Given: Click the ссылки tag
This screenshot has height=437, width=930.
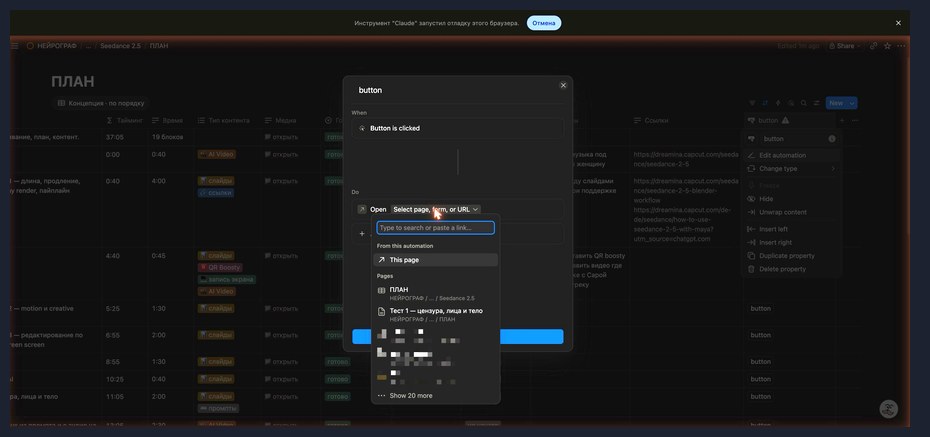Looking at the screenshot, I should tap(215, 193).
